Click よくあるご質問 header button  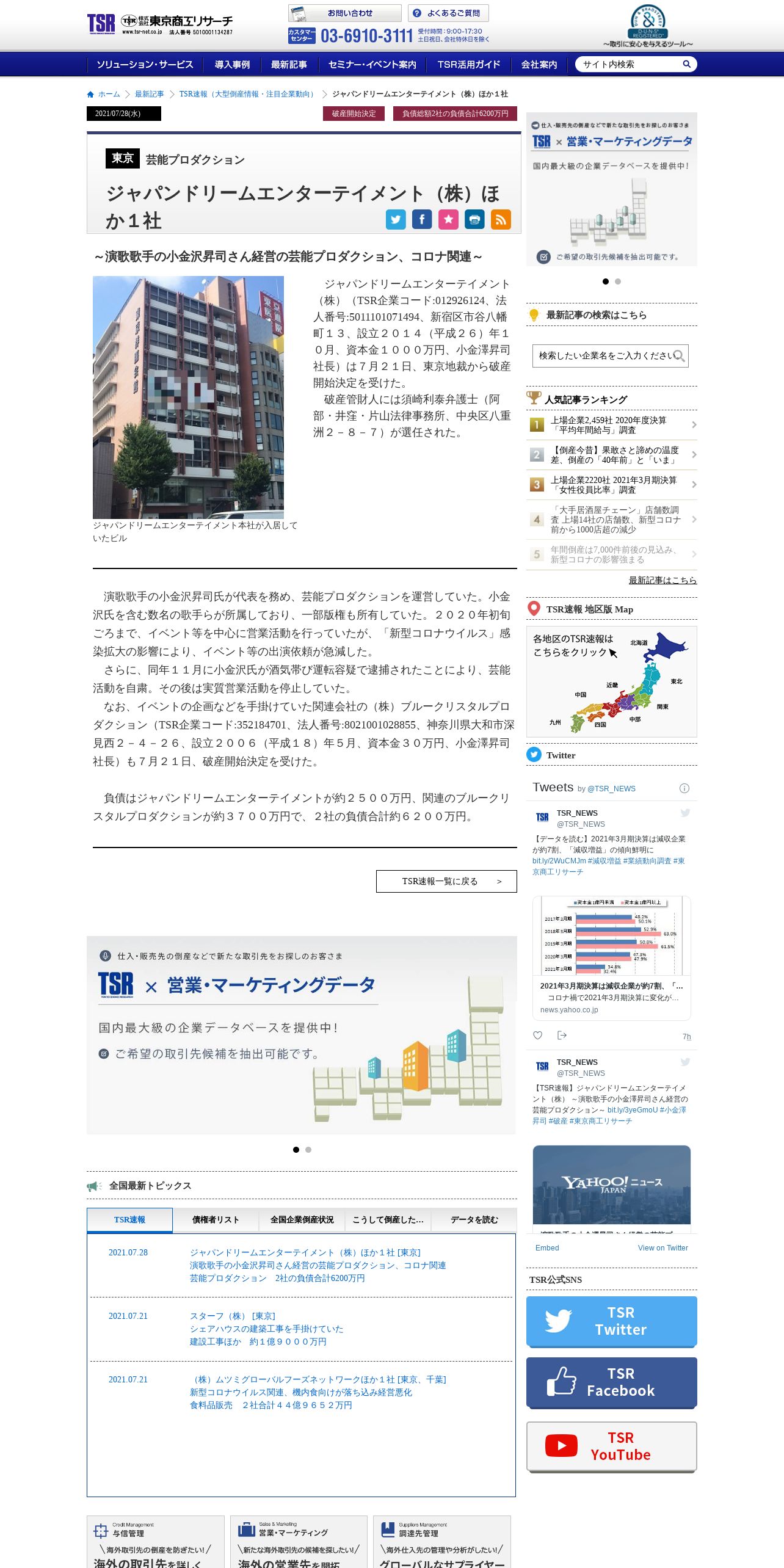(448, 13)
